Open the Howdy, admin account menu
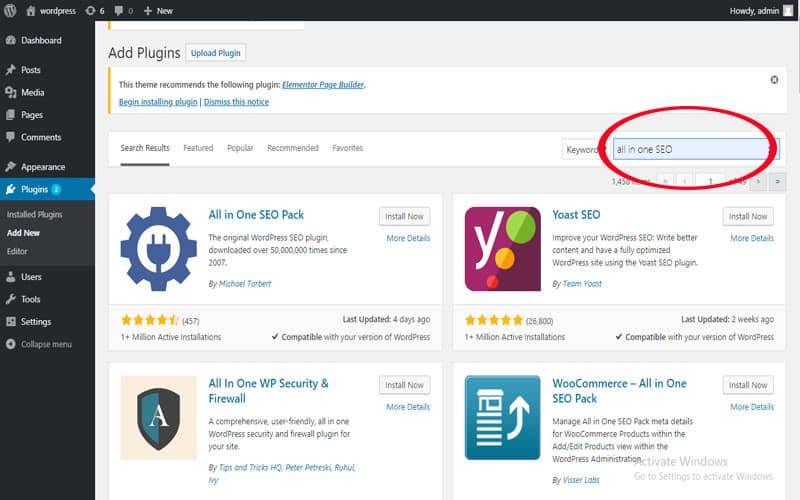800x500 pixels. click(761, 11)
